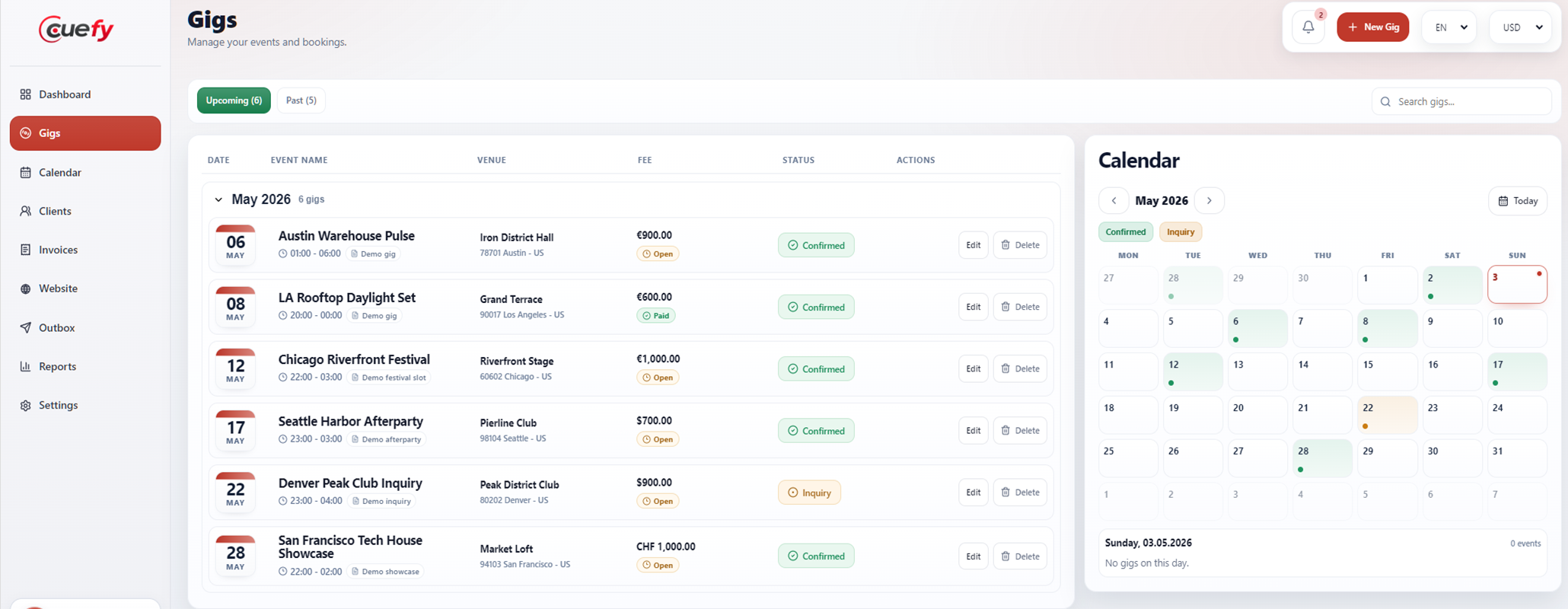Click Confirmed status for Chicago Riverfront Festival
1568x609 pixels.
click(x=816, y=369)
